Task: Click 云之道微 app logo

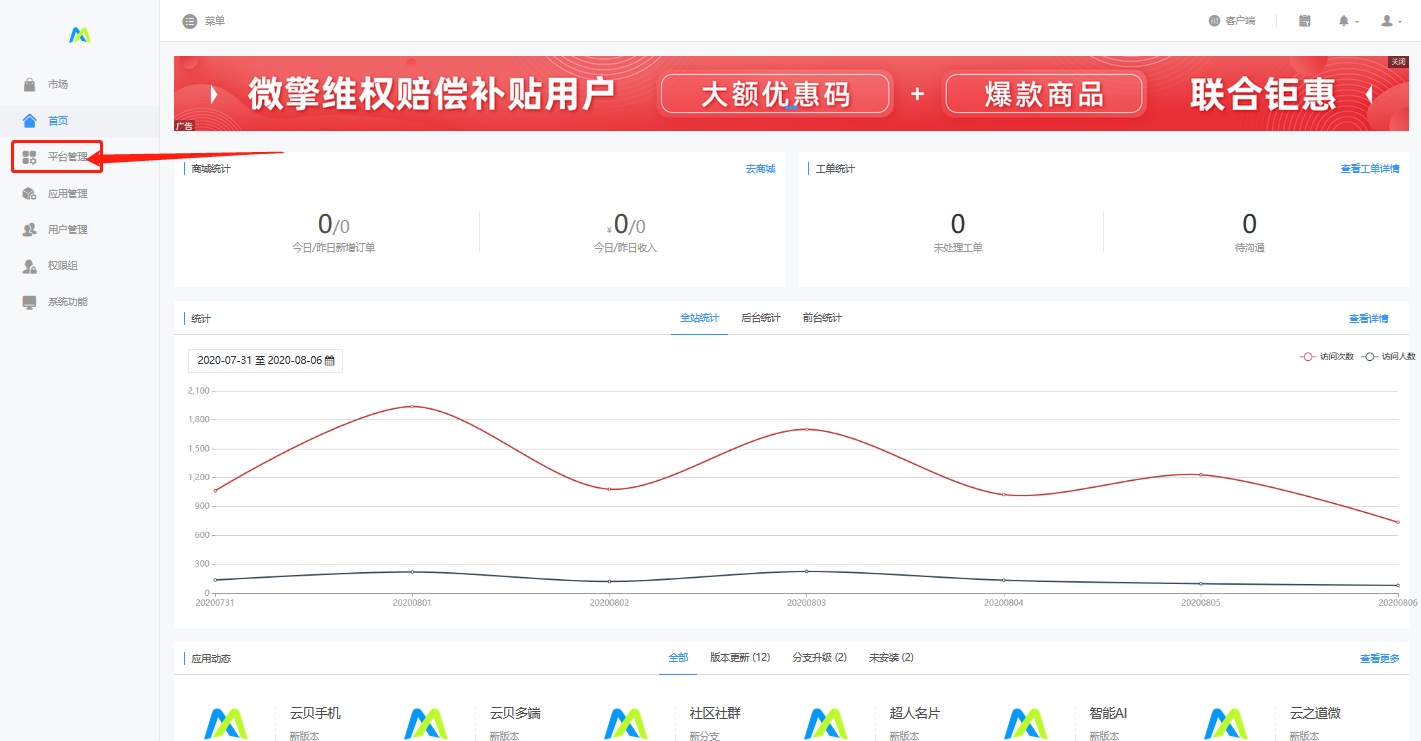Action: 1226,724
